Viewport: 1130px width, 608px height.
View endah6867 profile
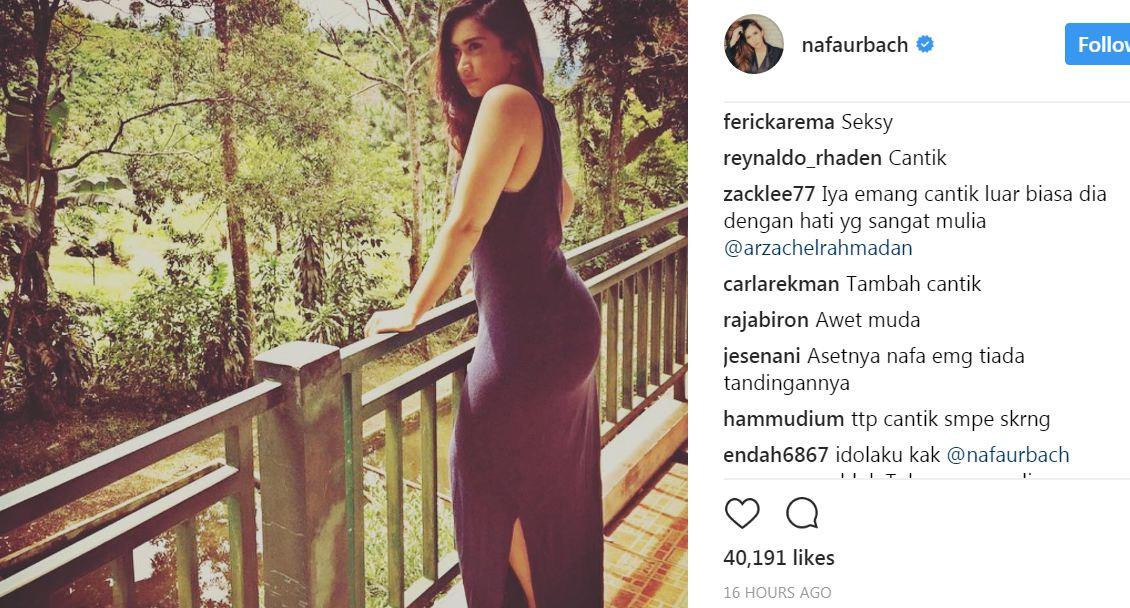coord(775,455)
